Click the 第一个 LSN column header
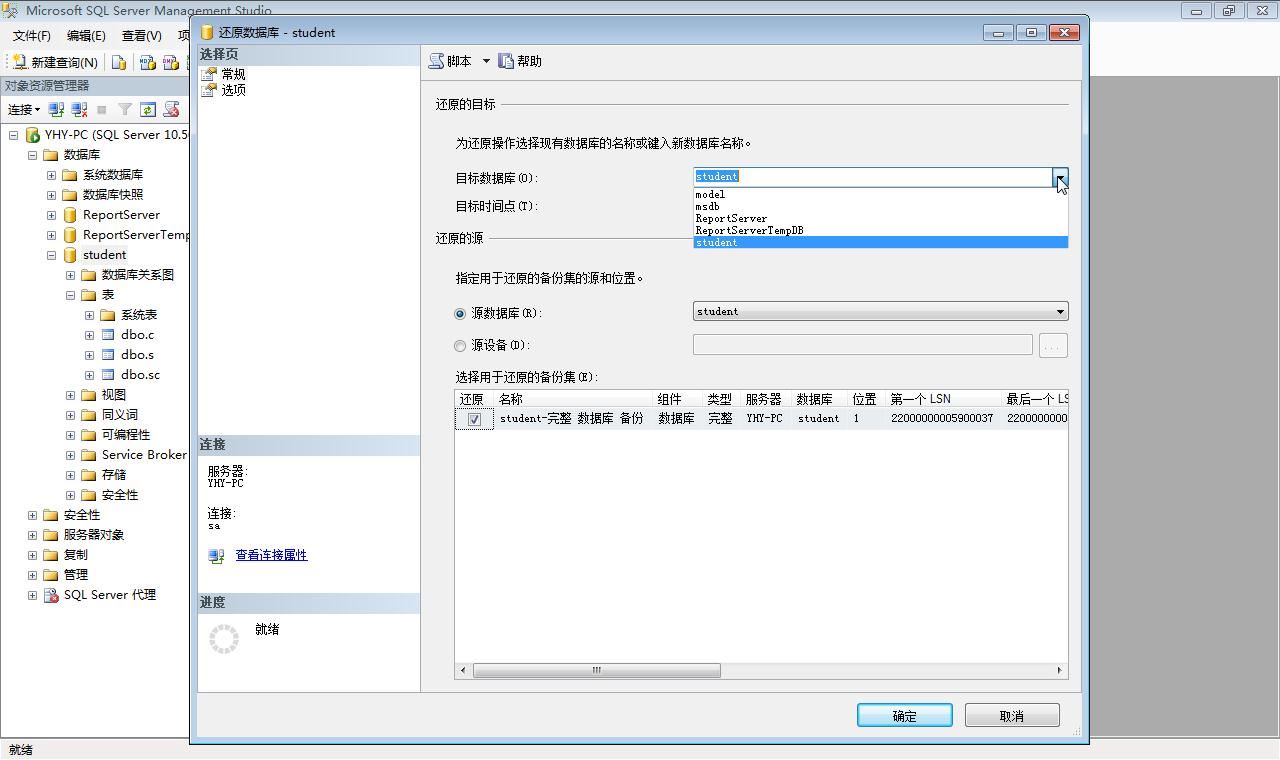Screen dimensions: 1280x760 [x=944, y=399]
